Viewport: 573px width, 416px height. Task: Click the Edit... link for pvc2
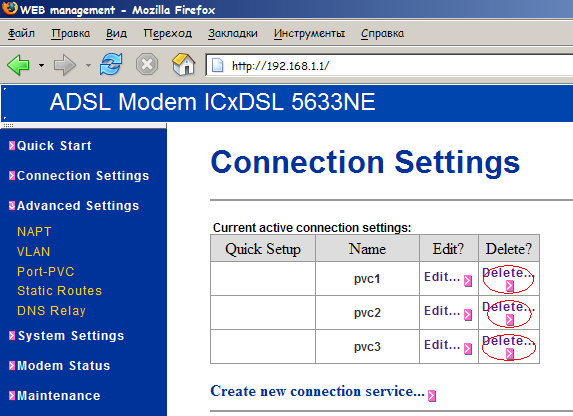(x=442, y=311)
